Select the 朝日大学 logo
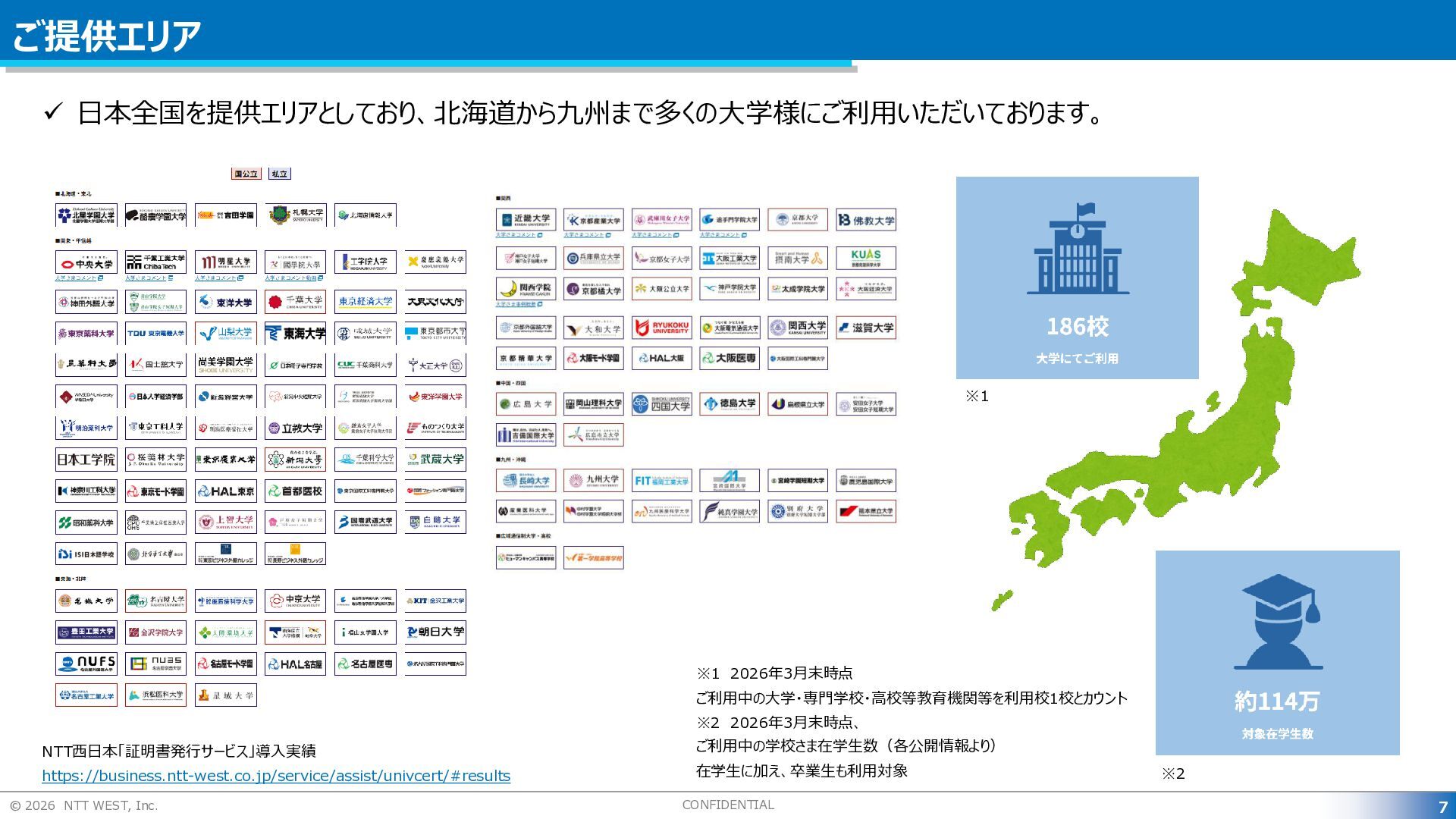Image resolution: width=1456 pixels, height=819 pixels. tap(435, 632)
